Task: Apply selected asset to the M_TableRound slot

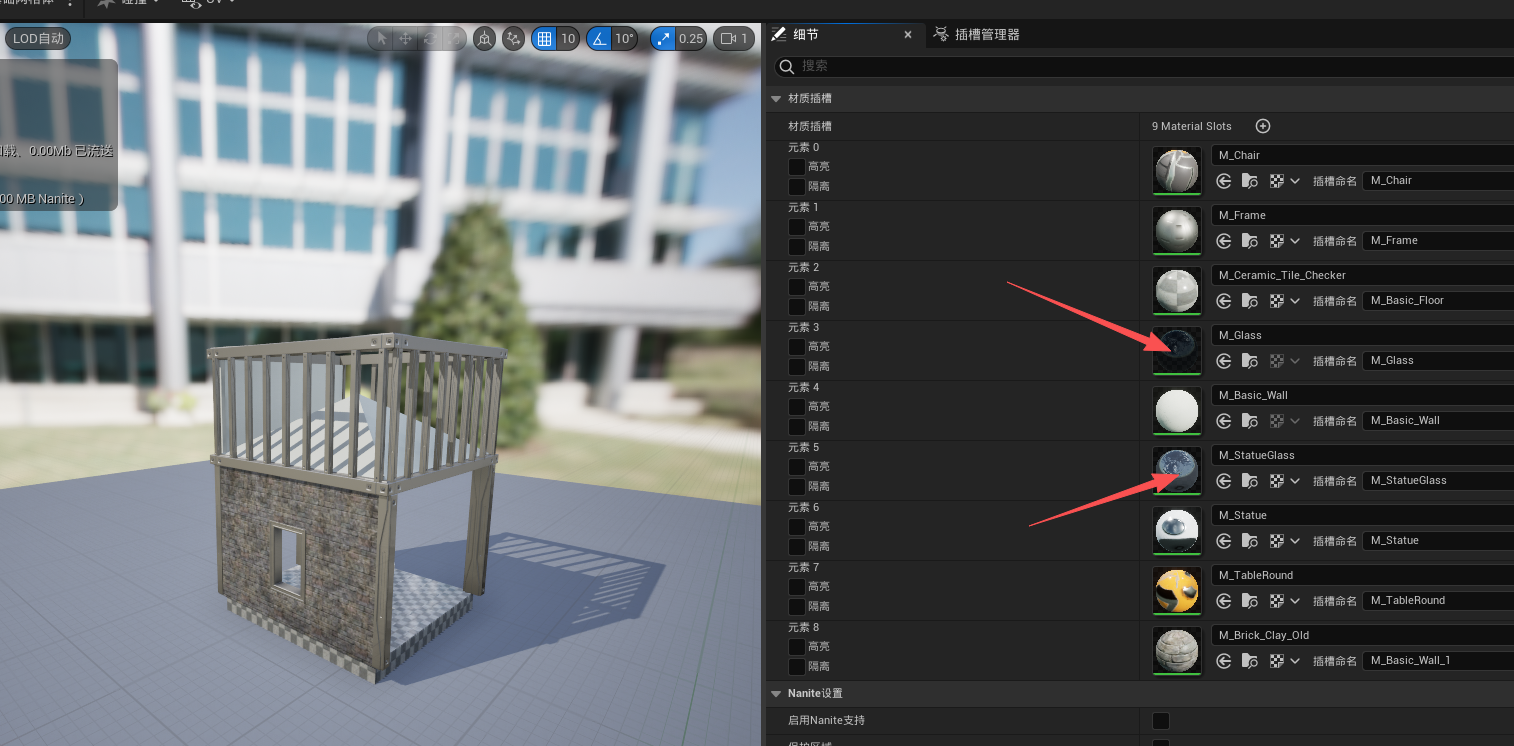Action: tap(1224, 601)
